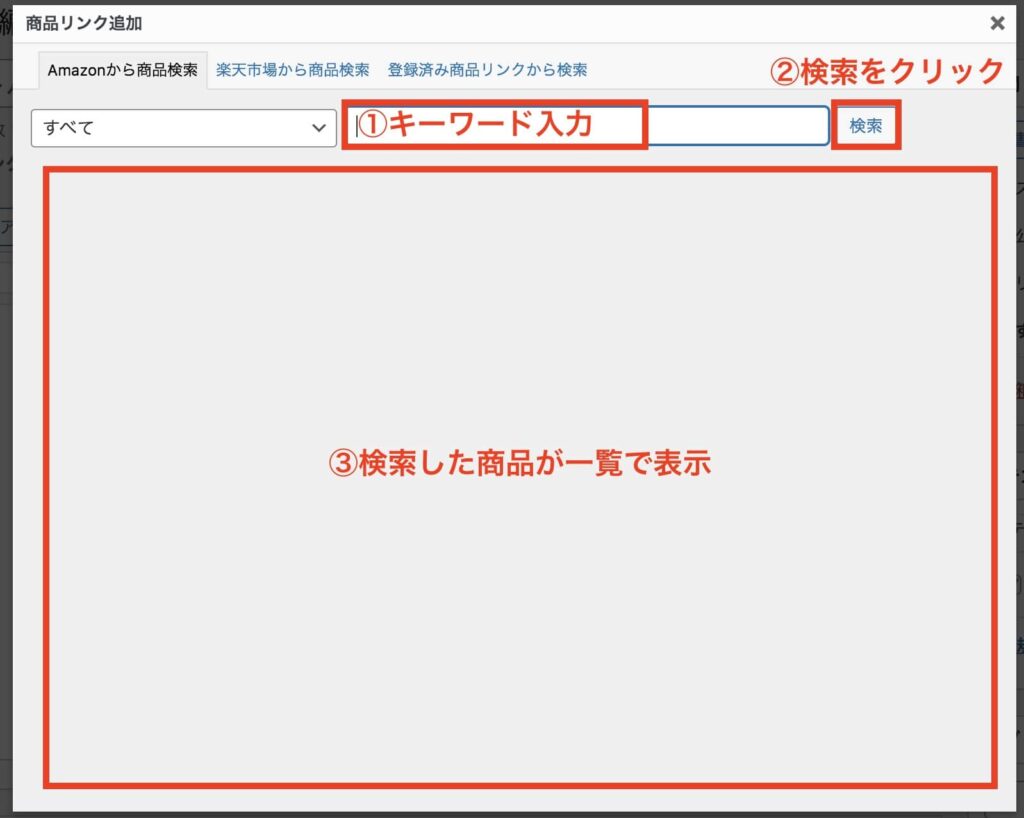The image size is (1024, 818).
Task: Click the text cursor in keyword field
Action: click(x=355, y=126)
